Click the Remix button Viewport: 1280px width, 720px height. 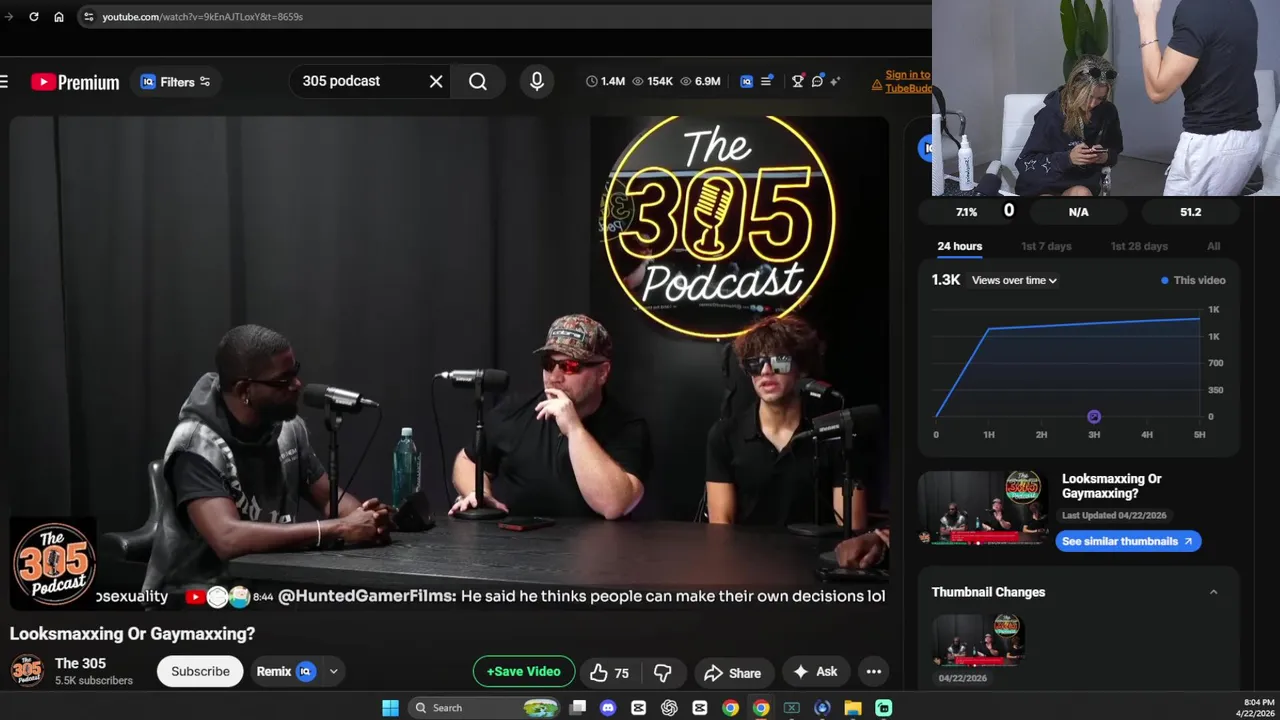(x=286, y=671)
